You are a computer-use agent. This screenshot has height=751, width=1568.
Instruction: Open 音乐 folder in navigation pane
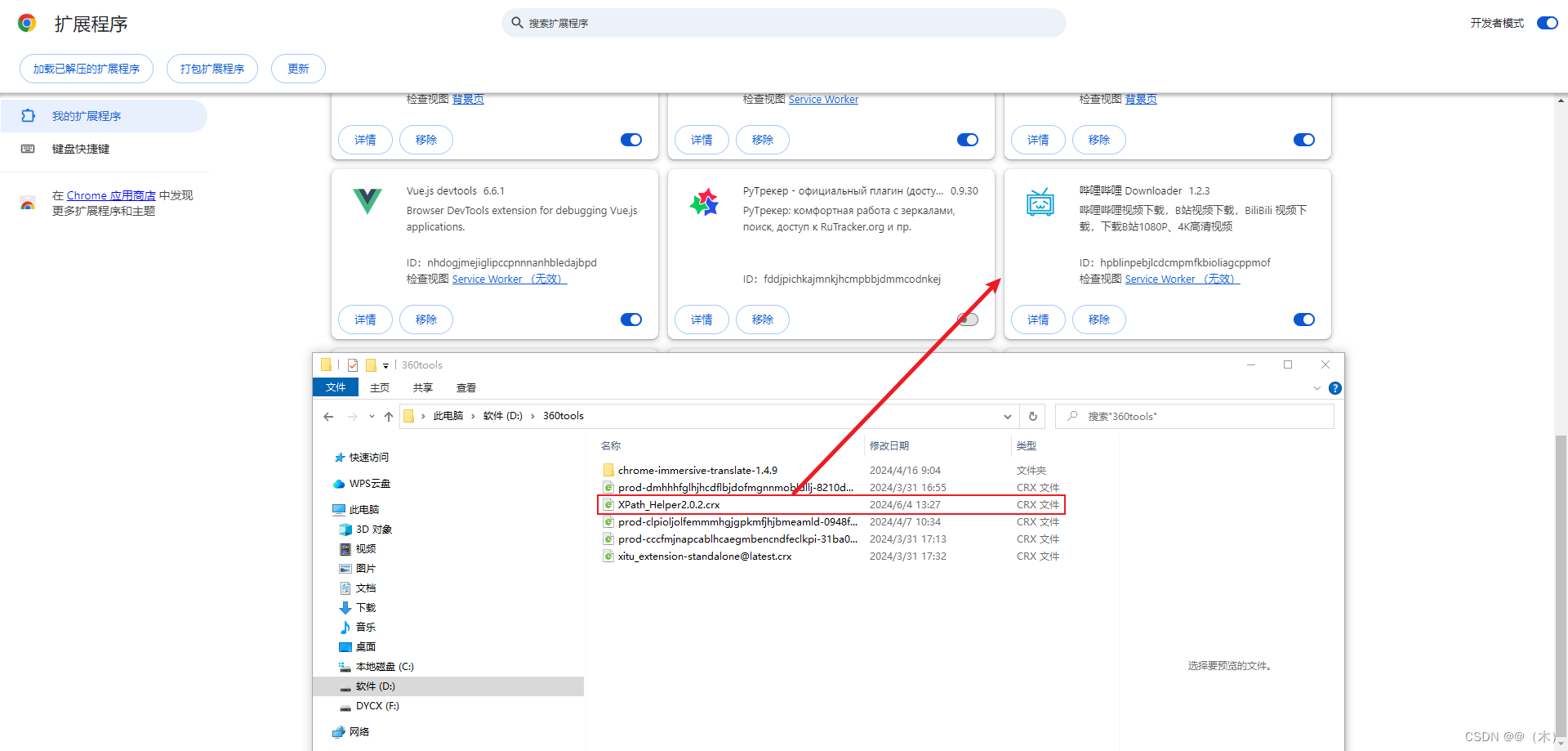(x=358, y=628)
